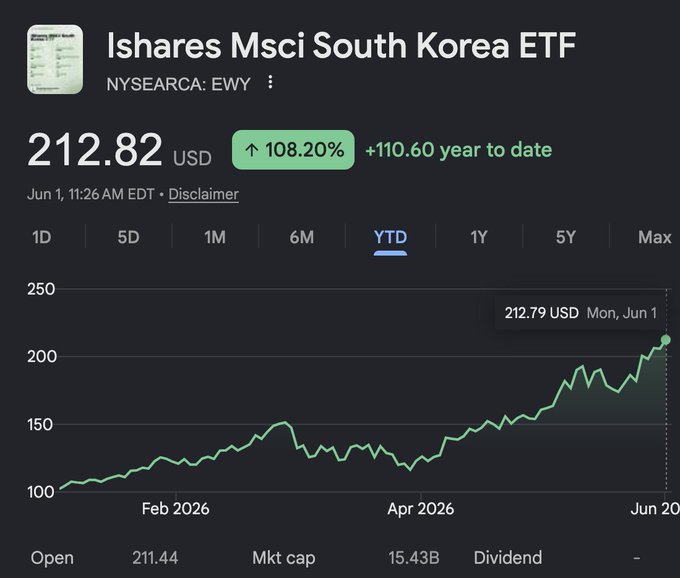Click the 100 y-axis label
This screenshot has height=578, width=680.
pos(40,492)
